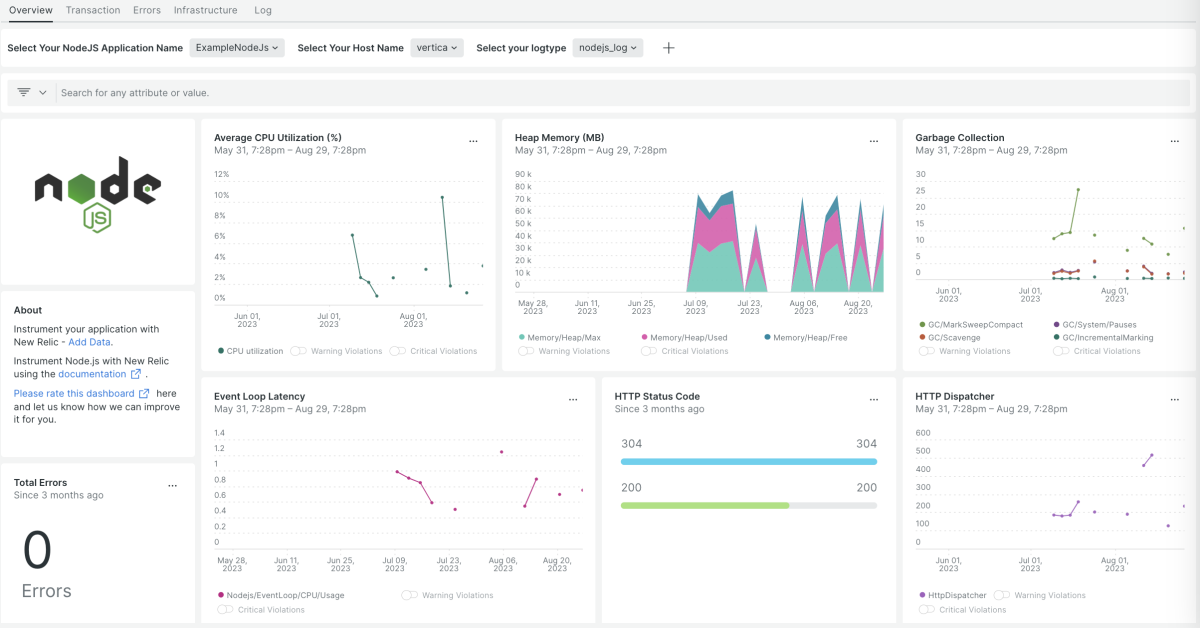Enable Warning Violations on Event Loop Latency
Image resolution: width=1200 pixels, height=628 pixels.
409,595
